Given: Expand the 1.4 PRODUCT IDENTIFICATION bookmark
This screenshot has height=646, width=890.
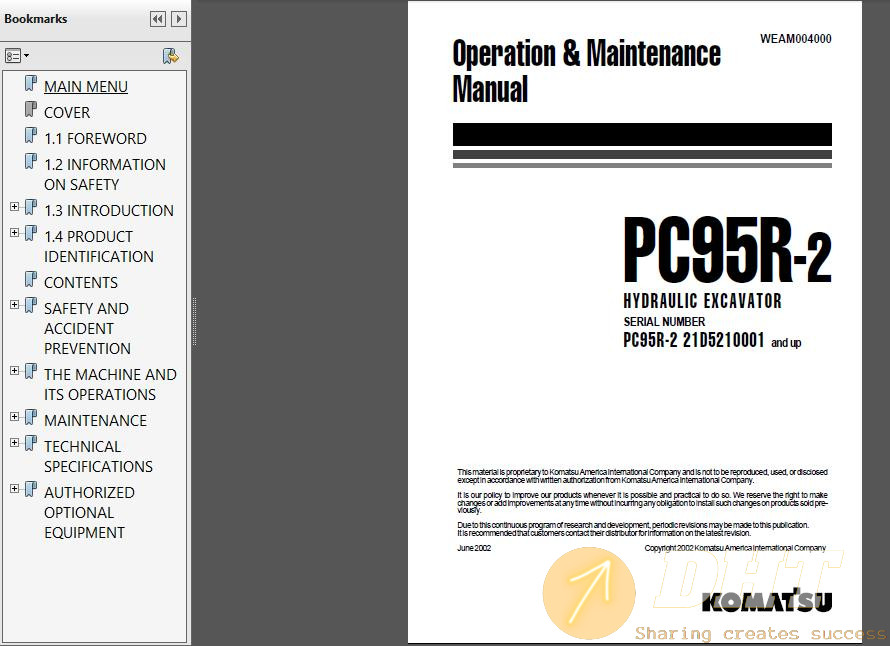Looking at the screenshot, I should pos(15,233).
